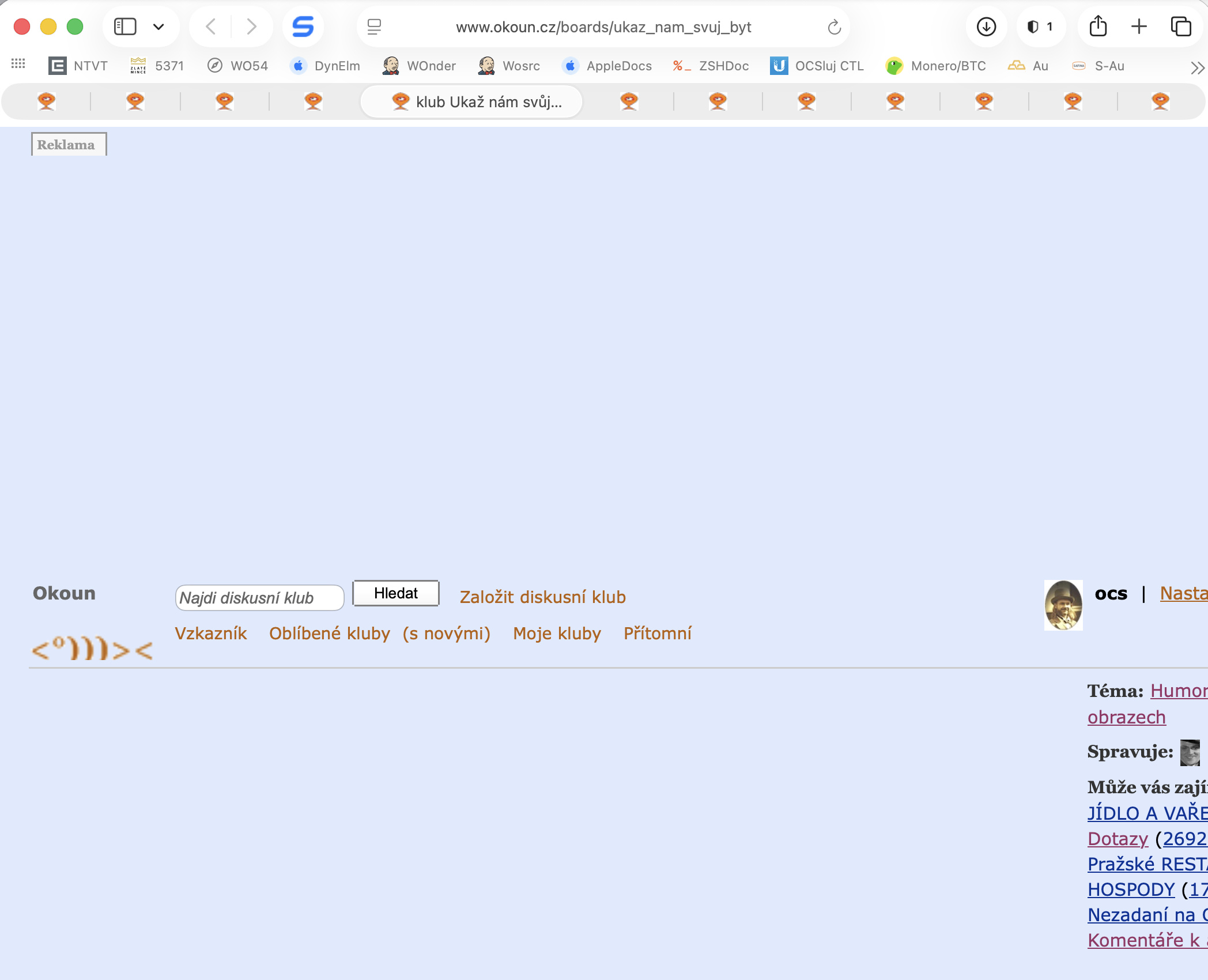Click the blue S extension icon
The height and width of the screenshot is (980, 1208).
point(303,27)
